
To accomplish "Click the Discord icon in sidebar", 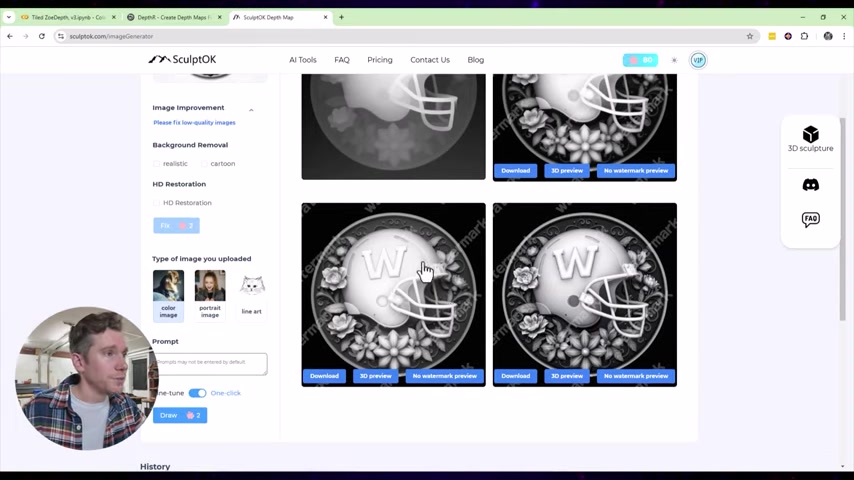I will pyautogui.click(x=810, y=185).
